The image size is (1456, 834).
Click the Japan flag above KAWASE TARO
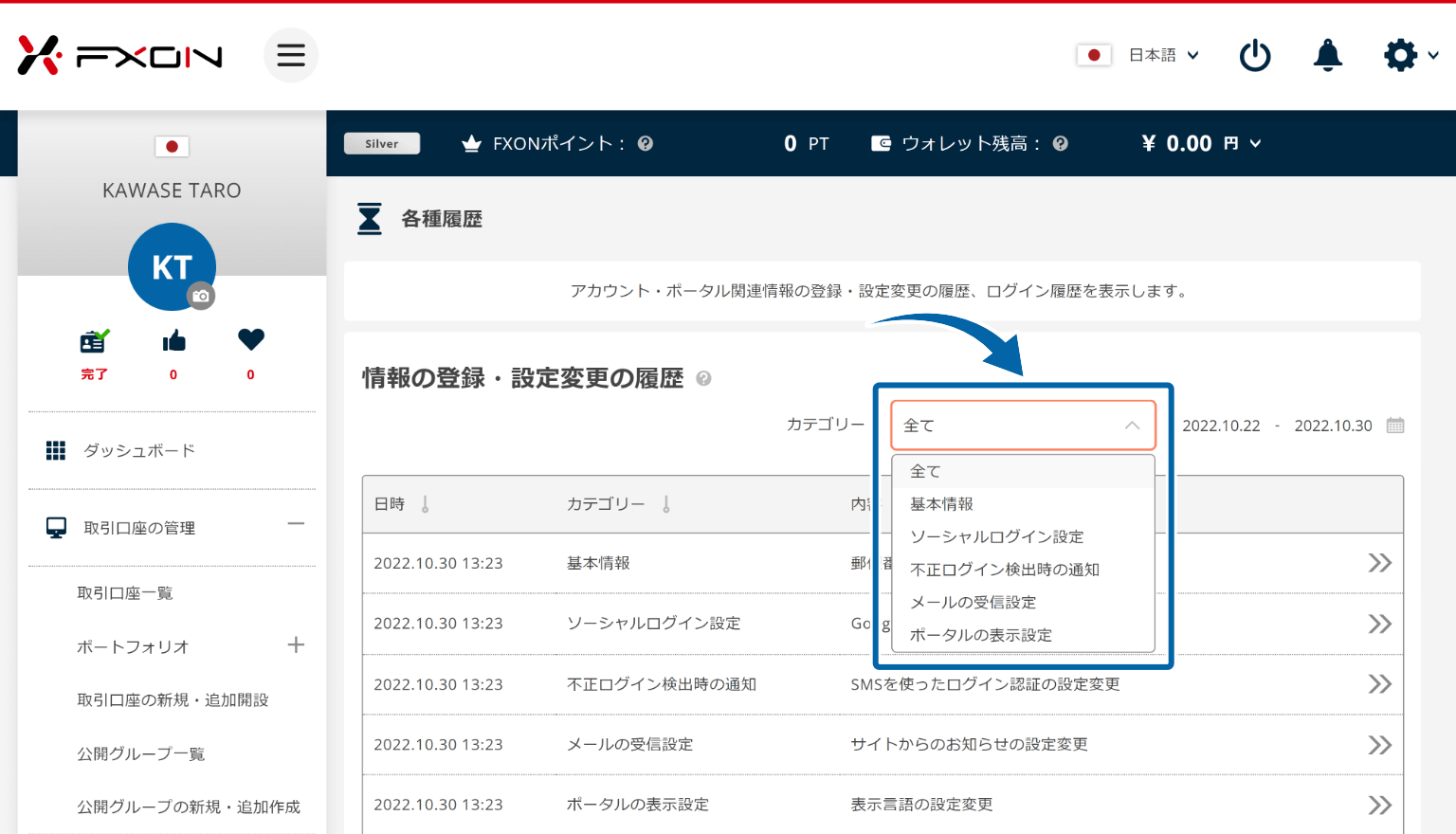click(172, 146)
